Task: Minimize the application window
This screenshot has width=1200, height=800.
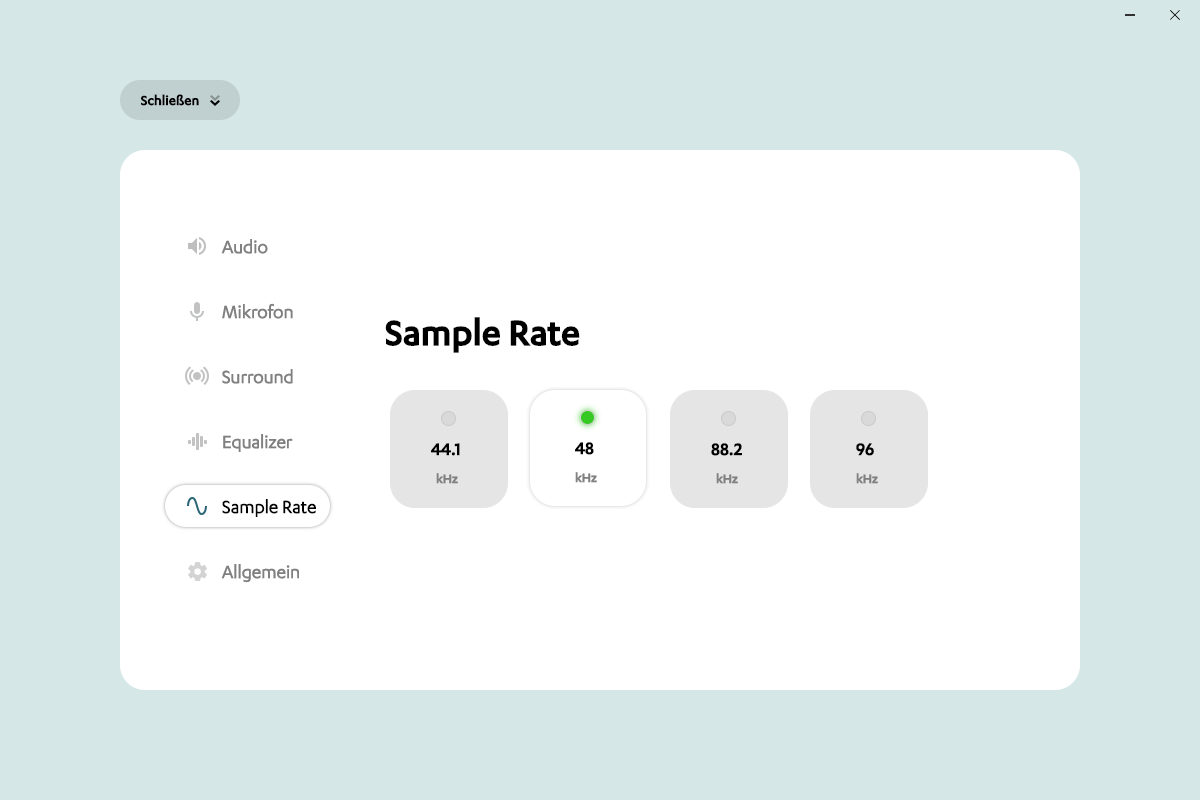Action: coord(1130,15)
